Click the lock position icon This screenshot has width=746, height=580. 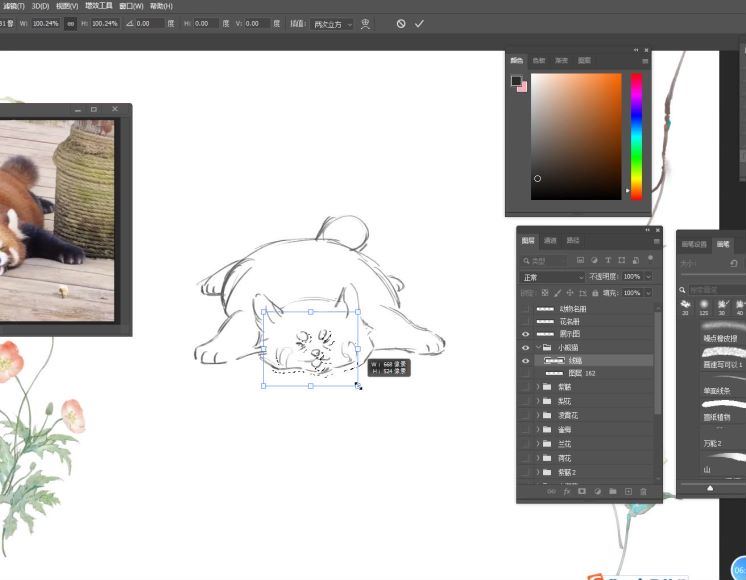point(569,293)
